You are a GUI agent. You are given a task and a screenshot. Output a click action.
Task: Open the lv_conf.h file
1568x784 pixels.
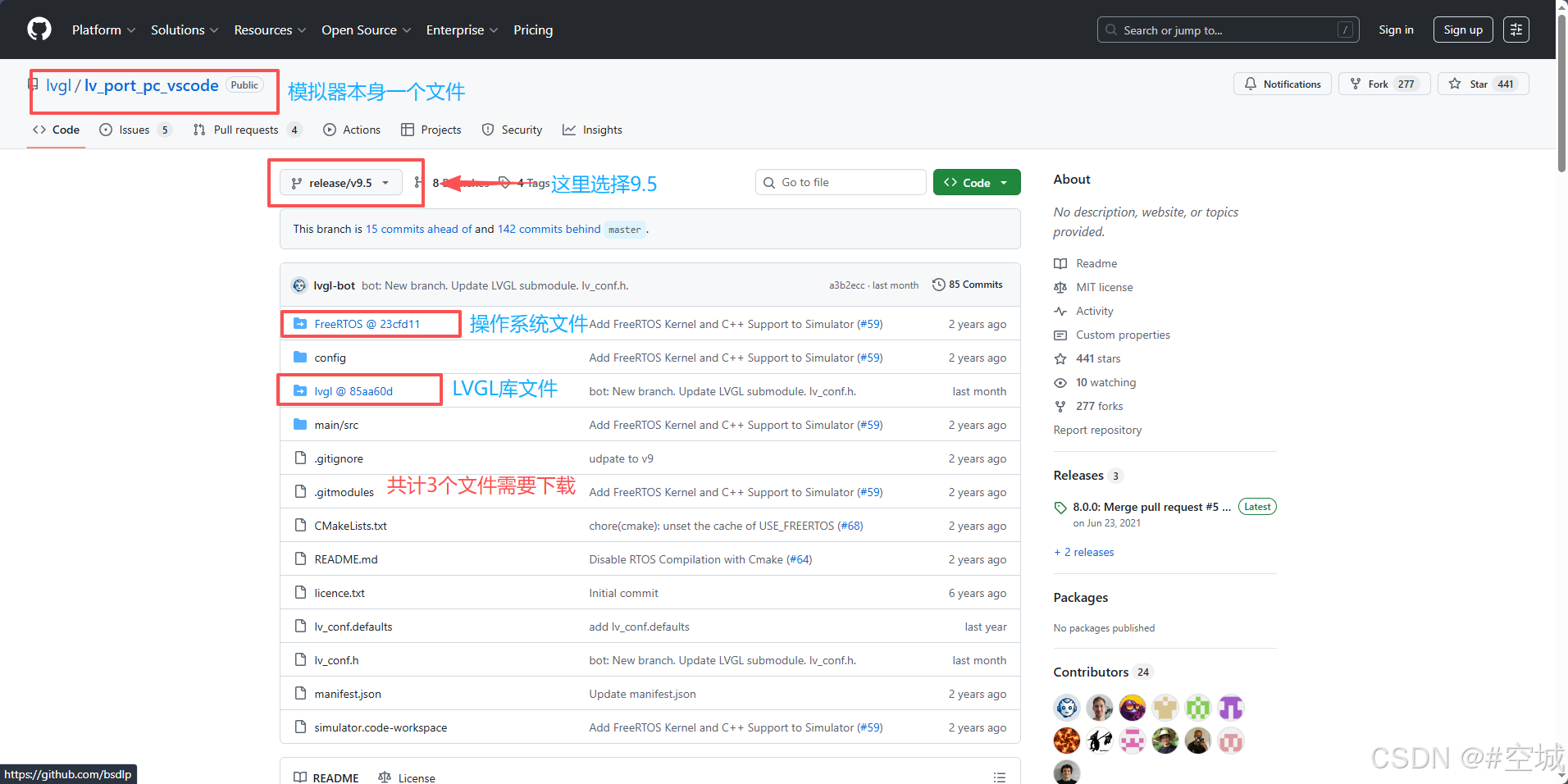point(336,660)
